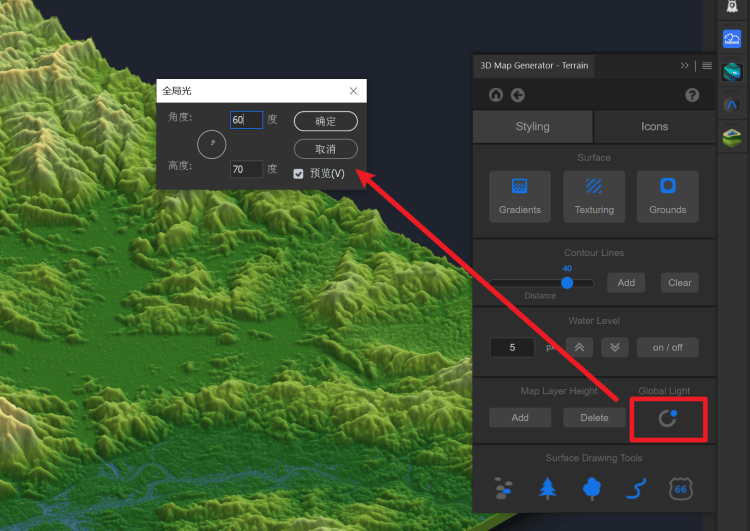750x531 pixels.
Task: Toggle the 预览(V) preview checkbox
Action: [298, 174]
